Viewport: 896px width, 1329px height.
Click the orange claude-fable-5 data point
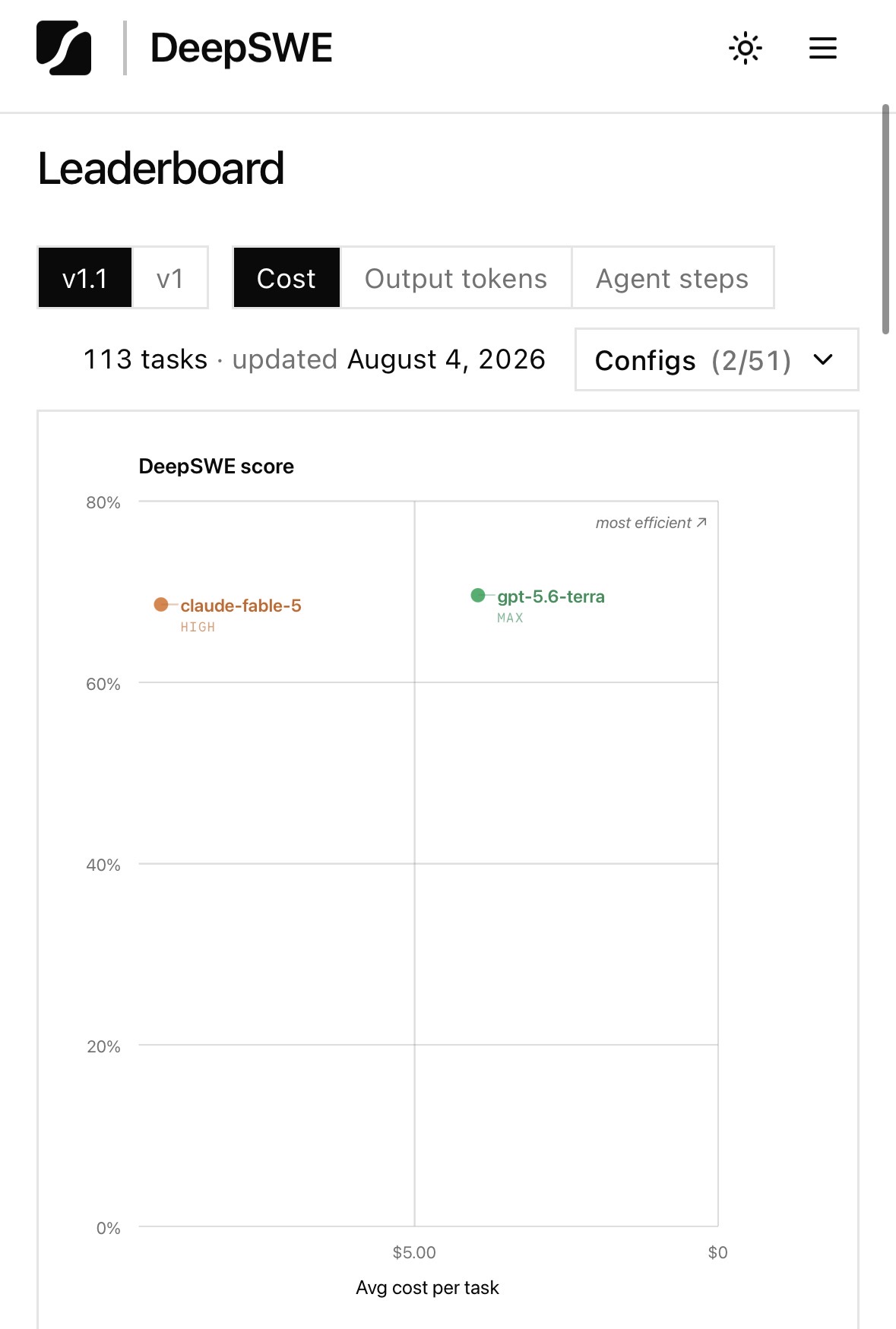[161, 604]
